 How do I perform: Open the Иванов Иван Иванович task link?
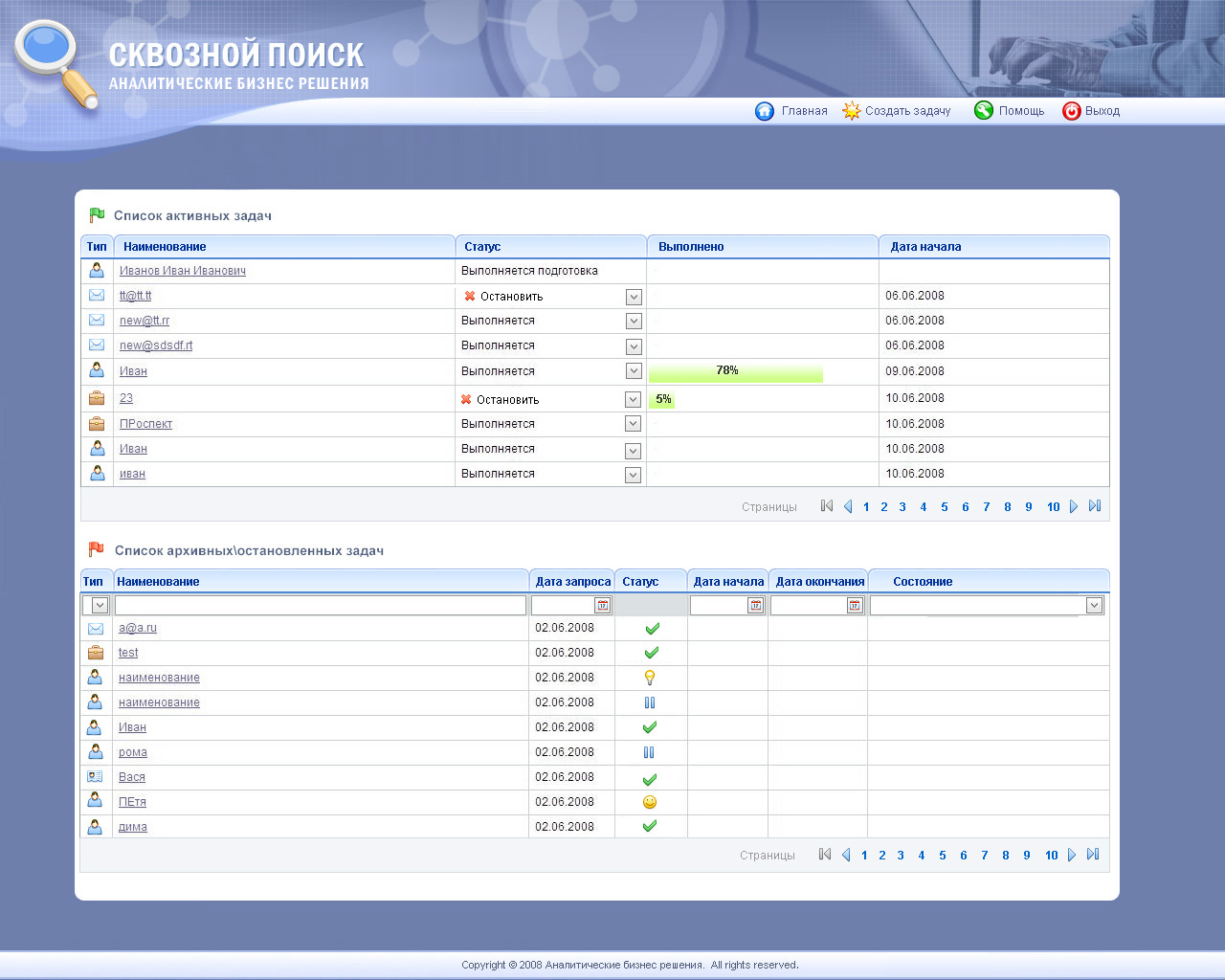coord(183,271)
